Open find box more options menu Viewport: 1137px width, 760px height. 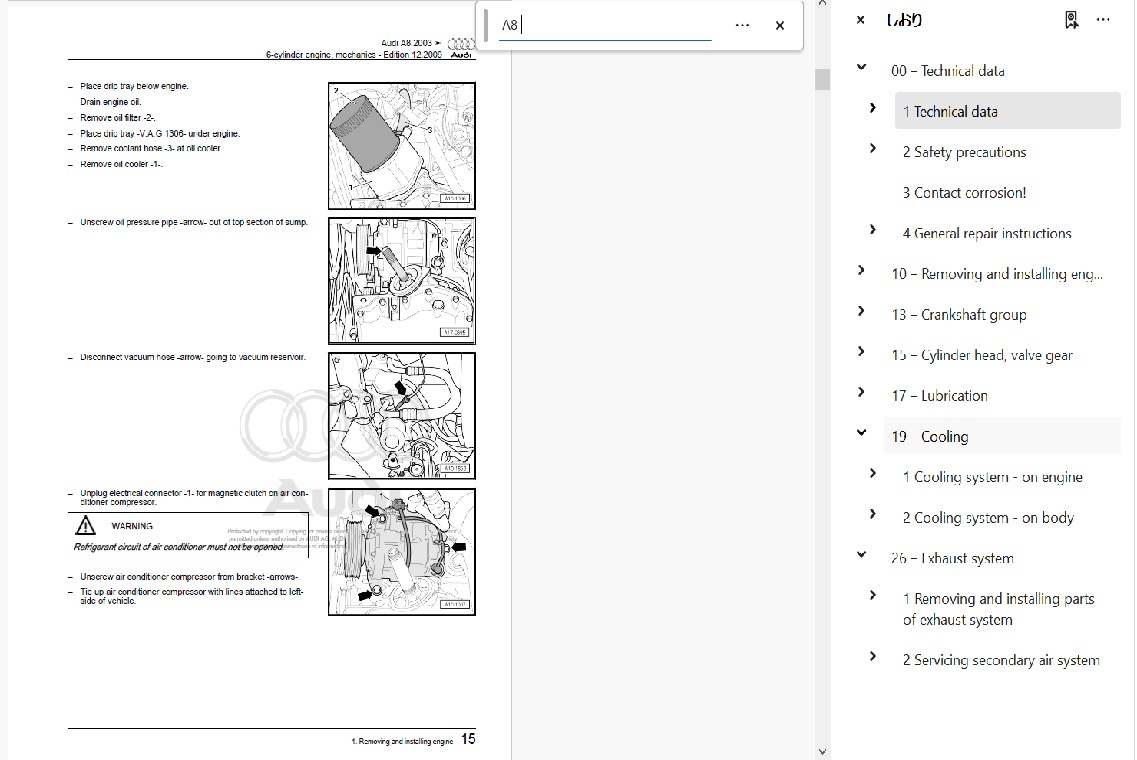coord(742,25)
